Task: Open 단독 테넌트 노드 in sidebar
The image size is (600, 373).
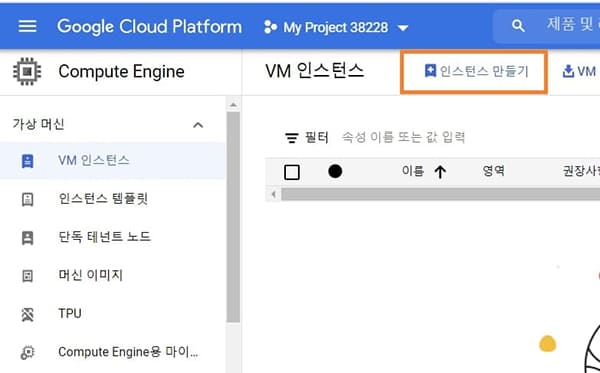Action: 104,237
